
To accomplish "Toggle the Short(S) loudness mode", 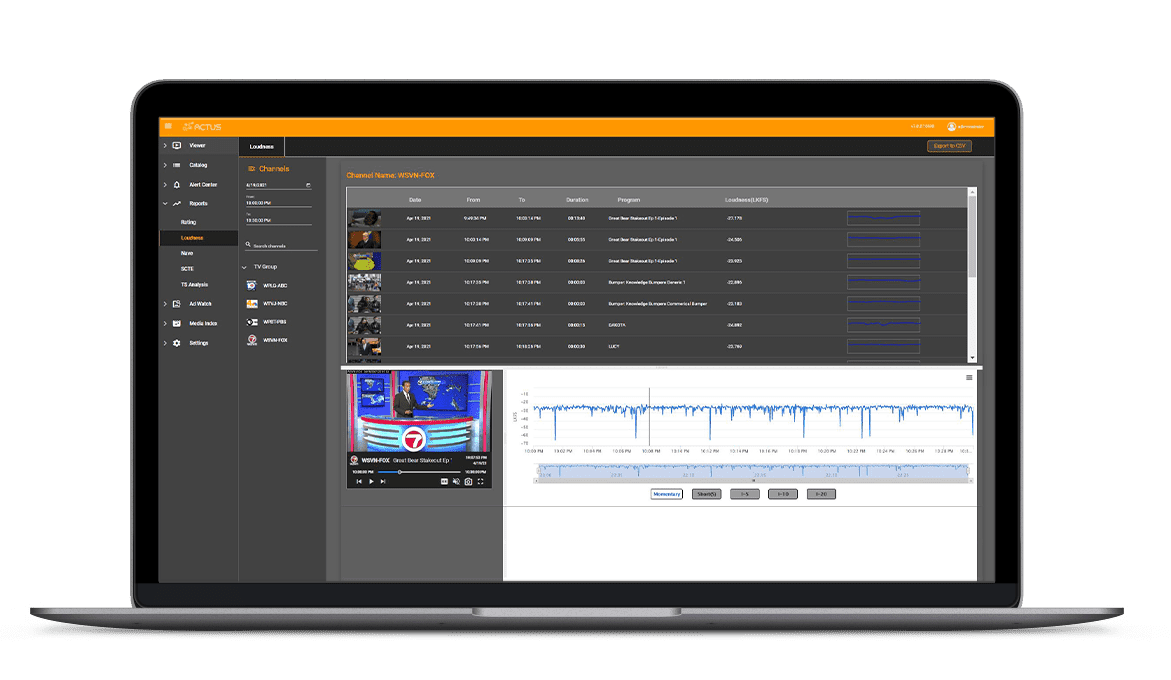I will [706, 494].
